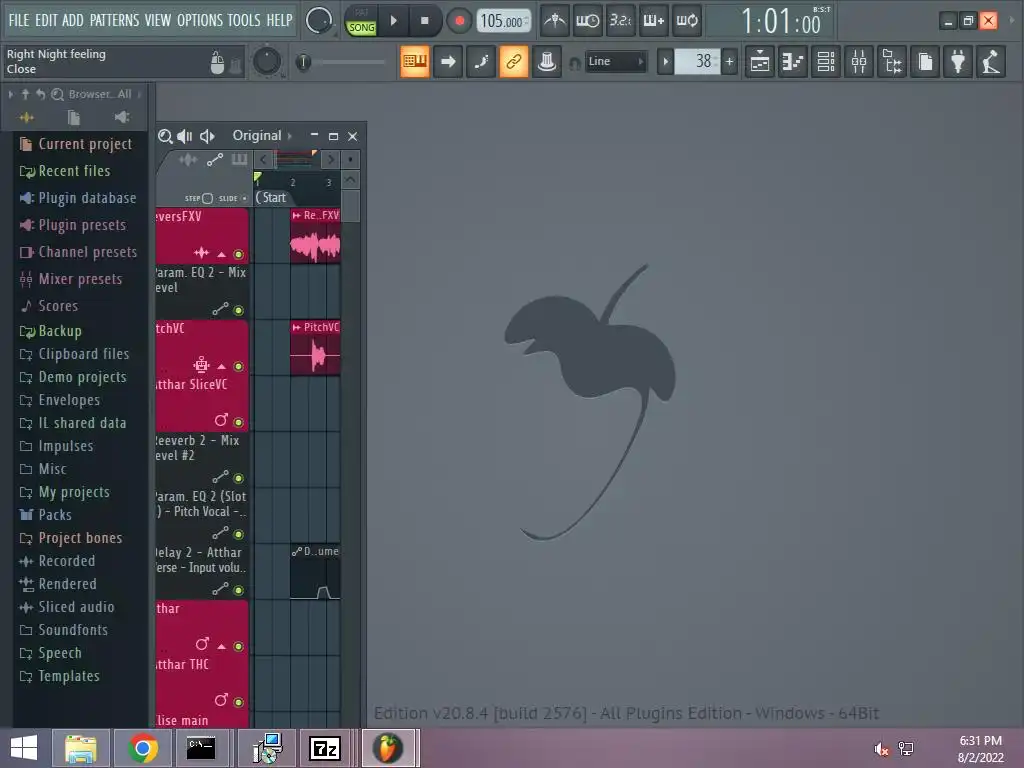Click the picker panel zoom magnifier icon
Screen dimensions: 1024x768
(165, 136)
